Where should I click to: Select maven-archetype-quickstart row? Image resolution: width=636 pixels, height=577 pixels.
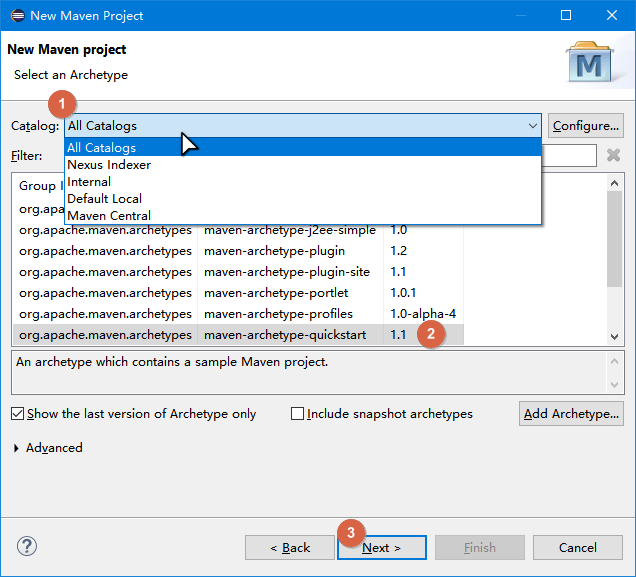coord(238,335)
